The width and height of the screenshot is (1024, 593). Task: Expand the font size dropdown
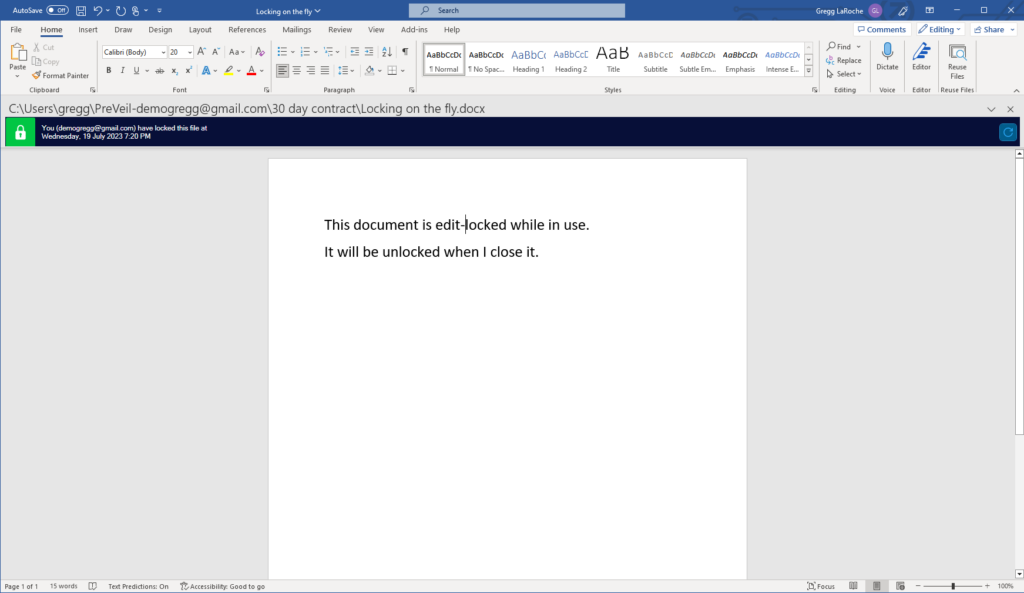point(189,52)
